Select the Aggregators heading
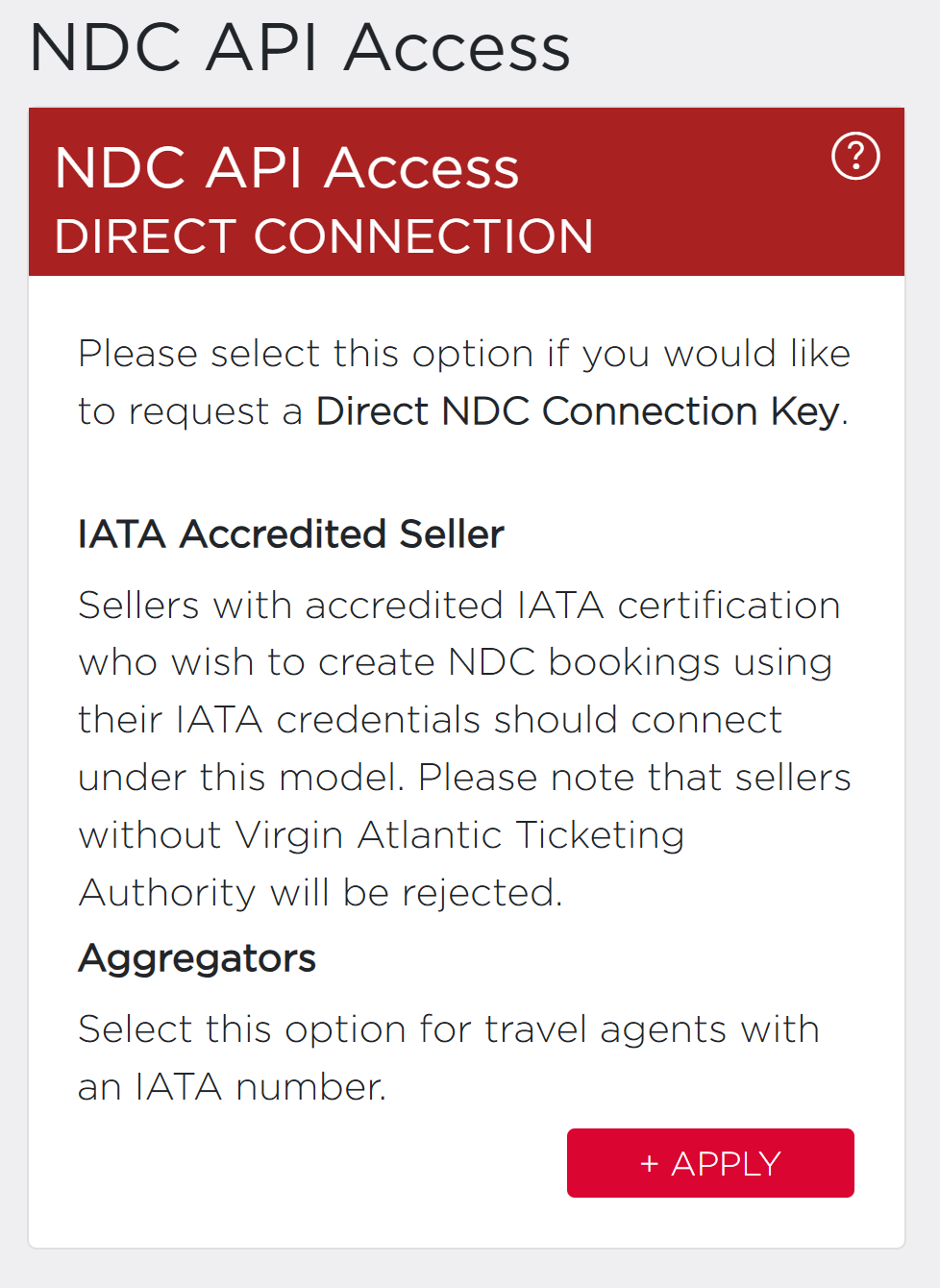The height and width of the screenshot is (1288, 940). click(x=197, y=958)
